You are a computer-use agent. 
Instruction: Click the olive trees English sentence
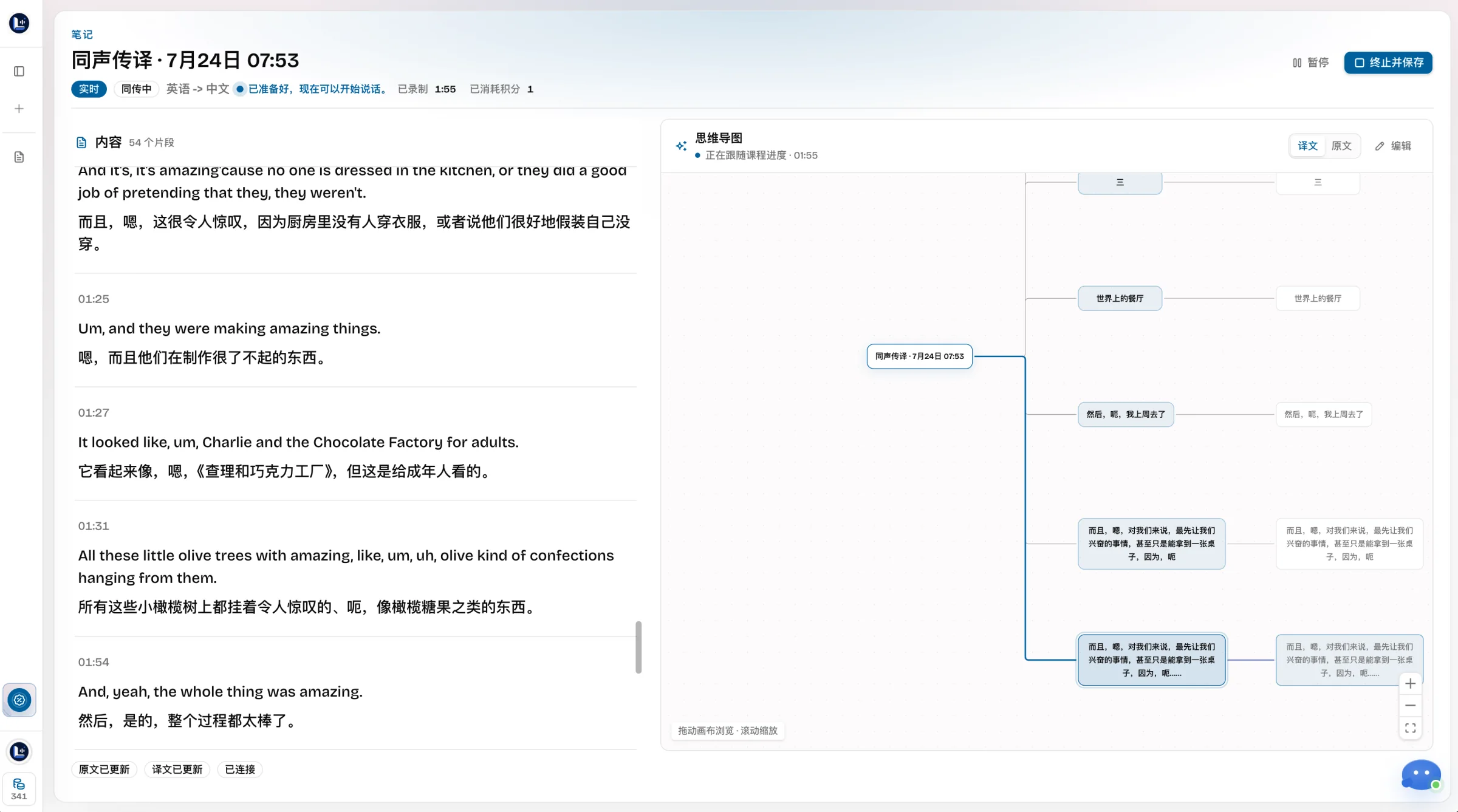(x=346, y=567)
